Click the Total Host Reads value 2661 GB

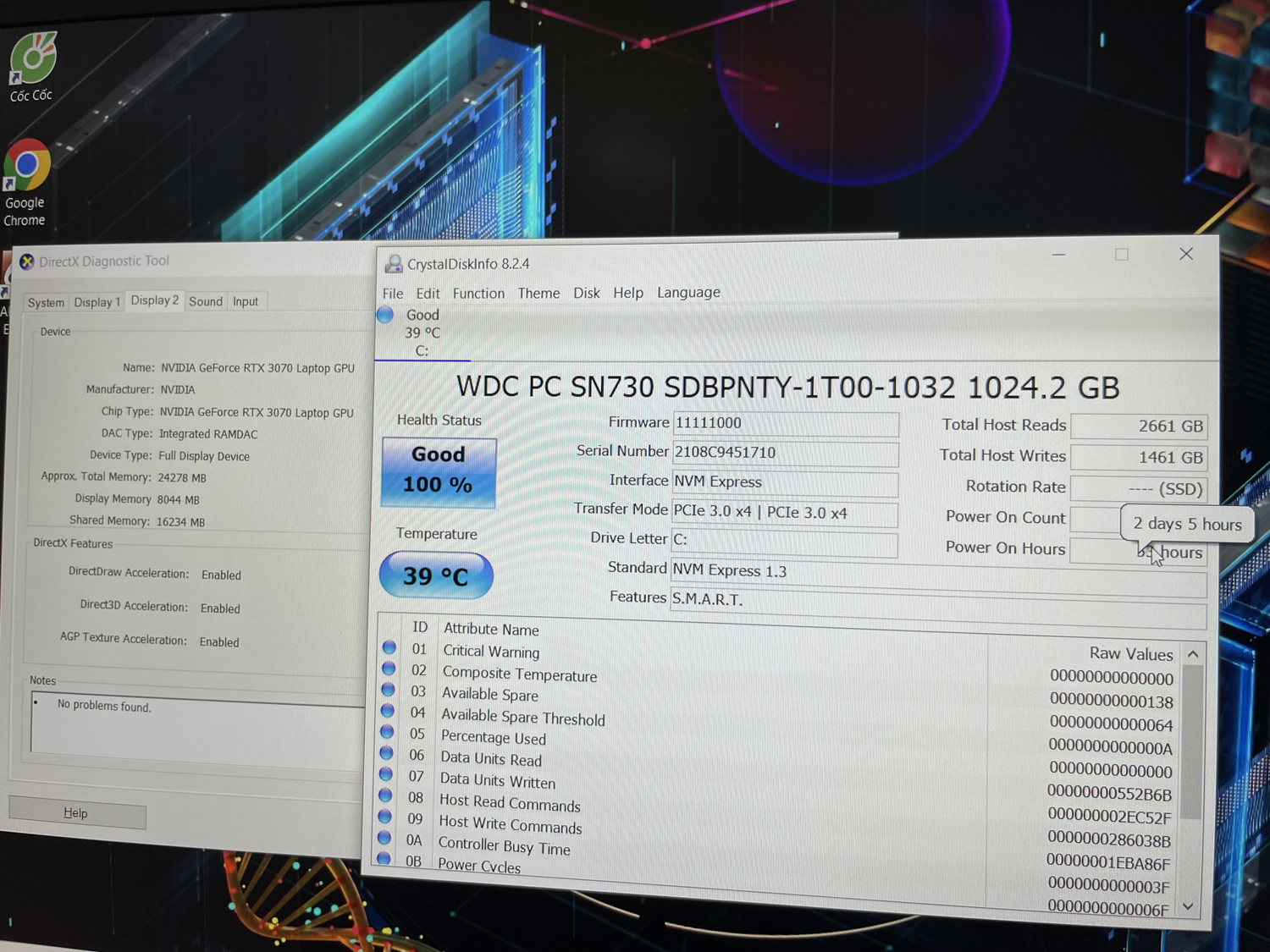coord(1139,426)
